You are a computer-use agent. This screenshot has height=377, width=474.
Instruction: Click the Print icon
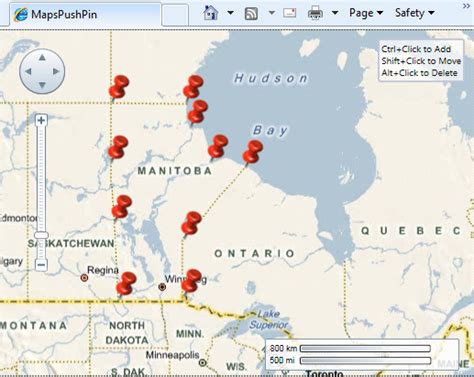tap(315, 13)
